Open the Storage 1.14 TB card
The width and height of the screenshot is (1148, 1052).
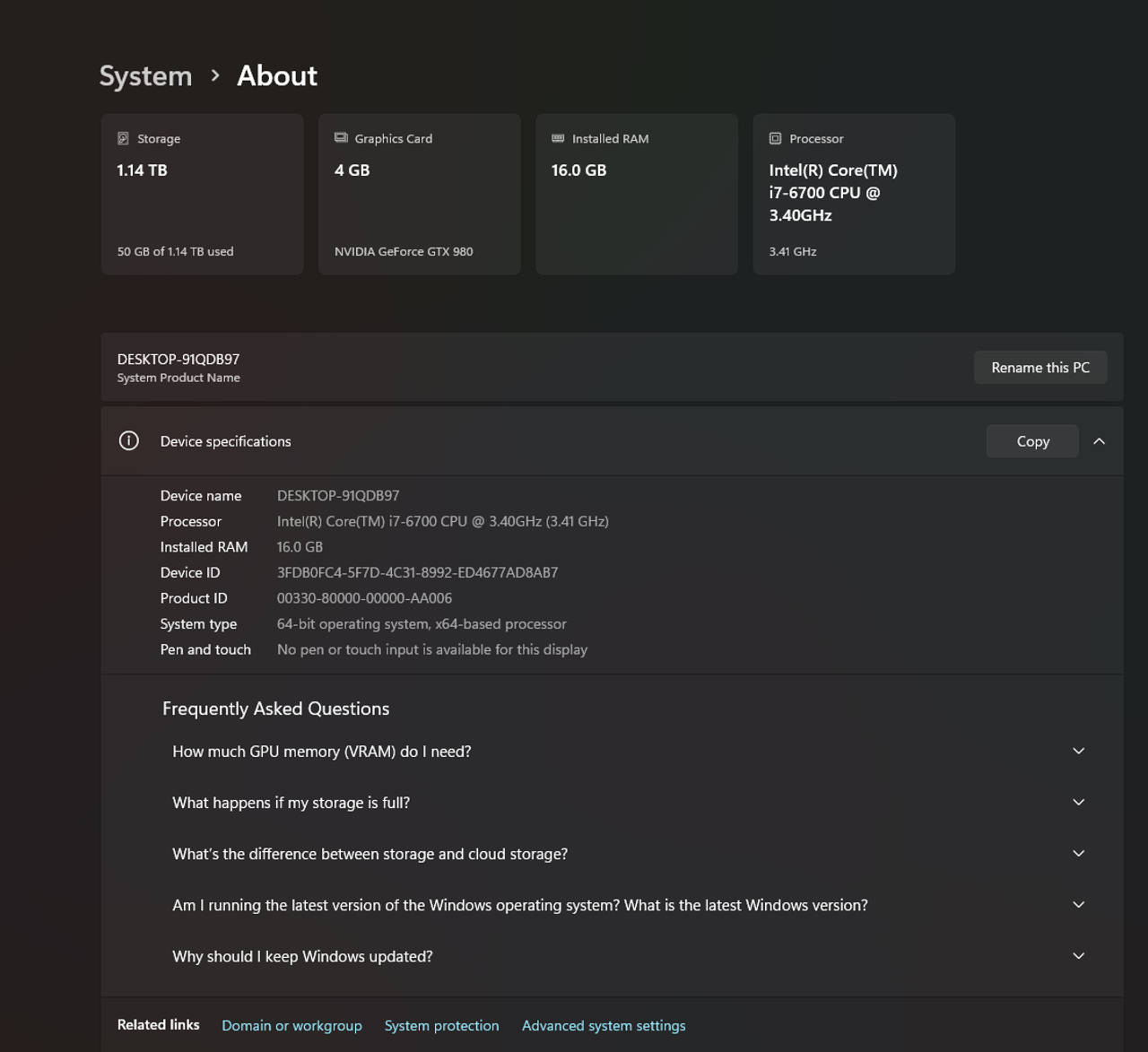point(202,194)
